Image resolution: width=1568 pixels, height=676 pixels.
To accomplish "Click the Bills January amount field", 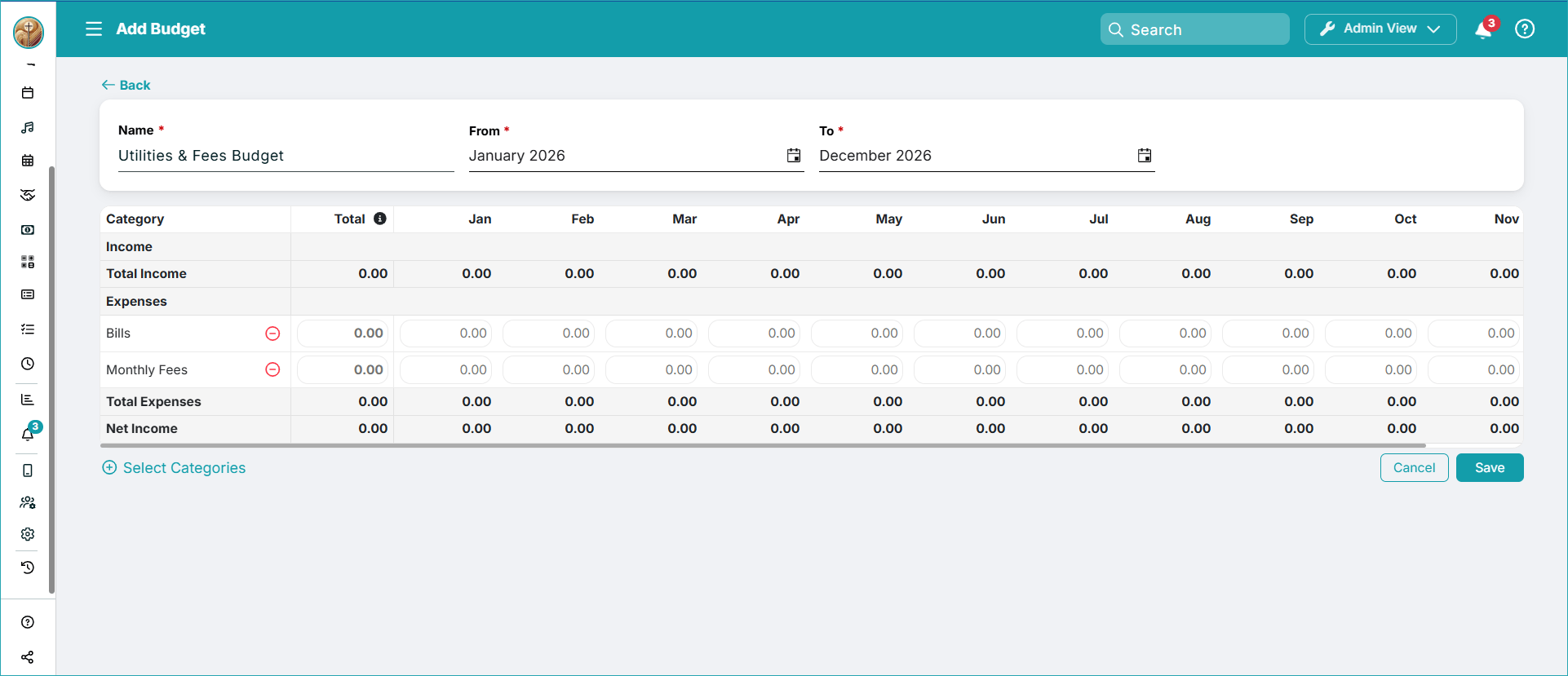I will click(446, 334).
